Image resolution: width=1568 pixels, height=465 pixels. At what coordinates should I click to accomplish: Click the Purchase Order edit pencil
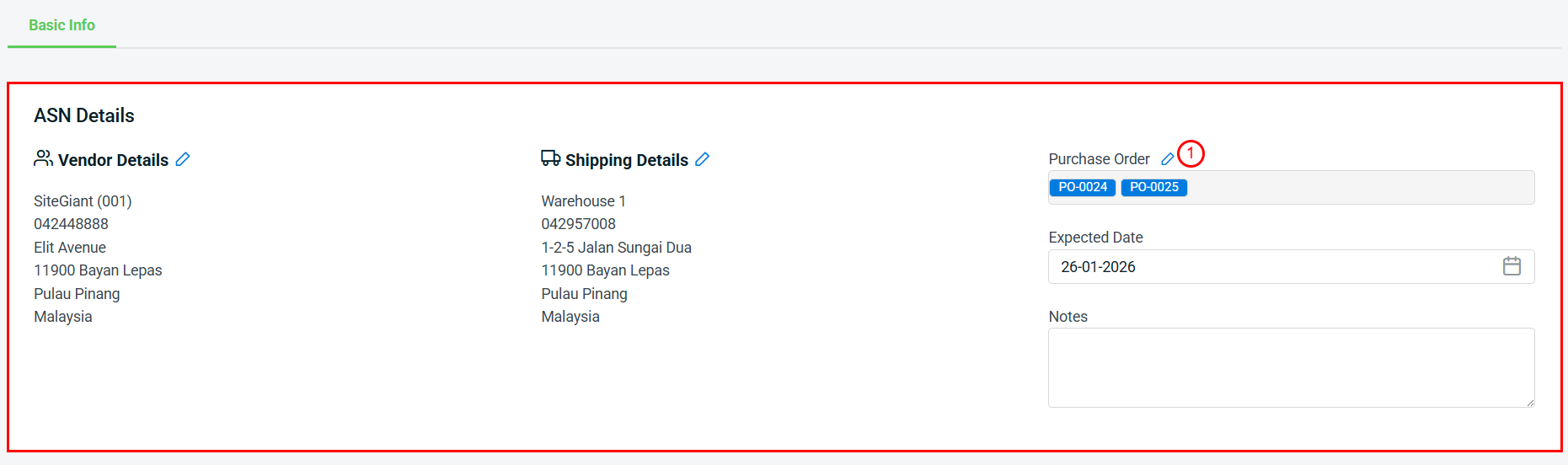1167,159
